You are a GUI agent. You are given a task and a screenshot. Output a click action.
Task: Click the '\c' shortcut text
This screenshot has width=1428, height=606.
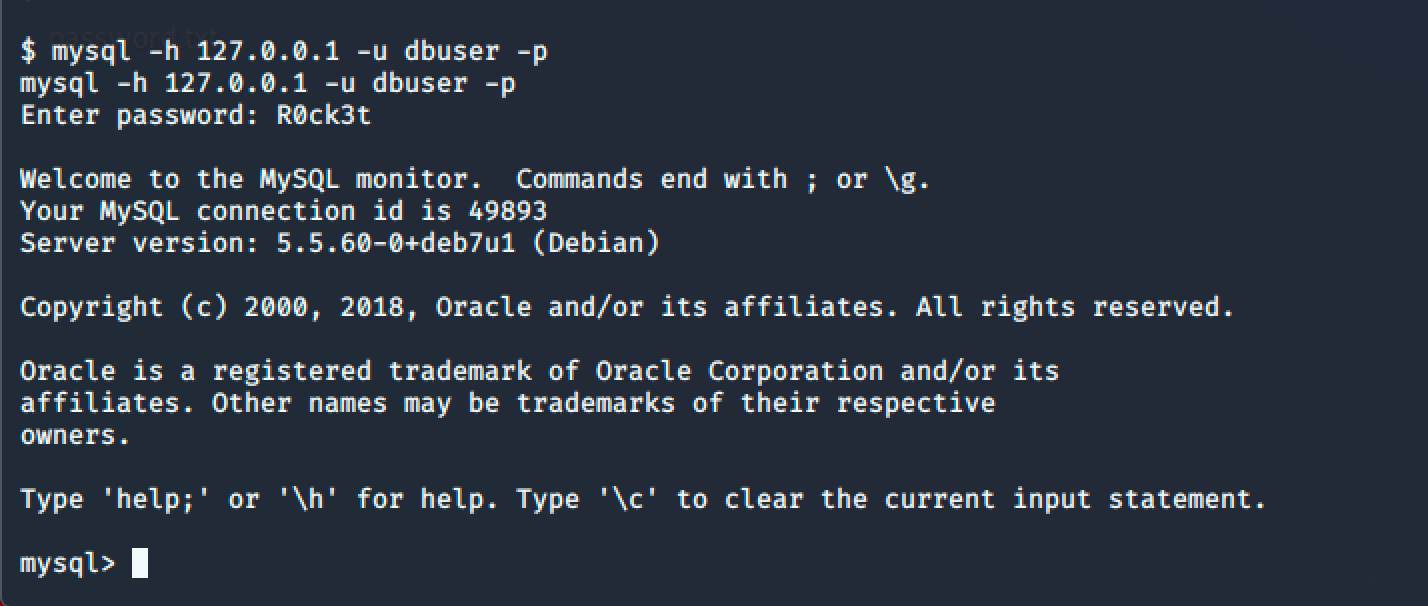636,499
